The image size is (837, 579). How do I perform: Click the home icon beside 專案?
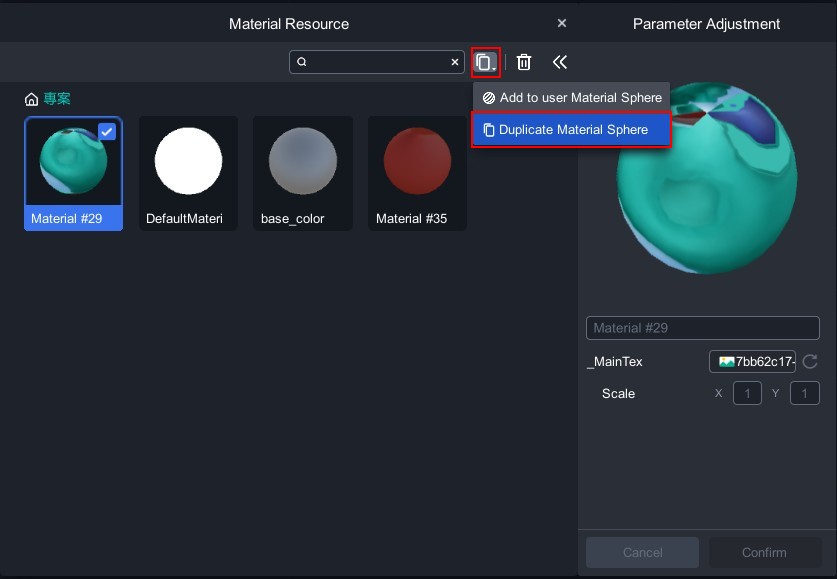32,99
